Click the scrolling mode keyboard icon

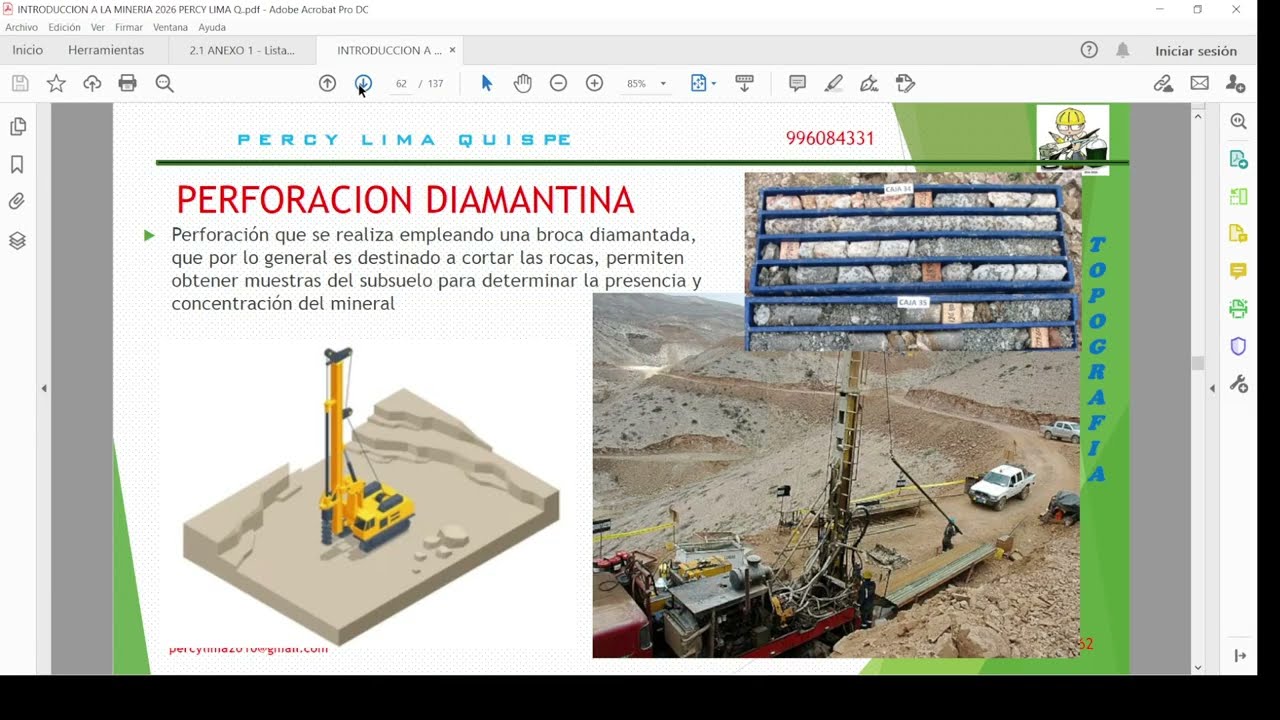pos(744,84)
